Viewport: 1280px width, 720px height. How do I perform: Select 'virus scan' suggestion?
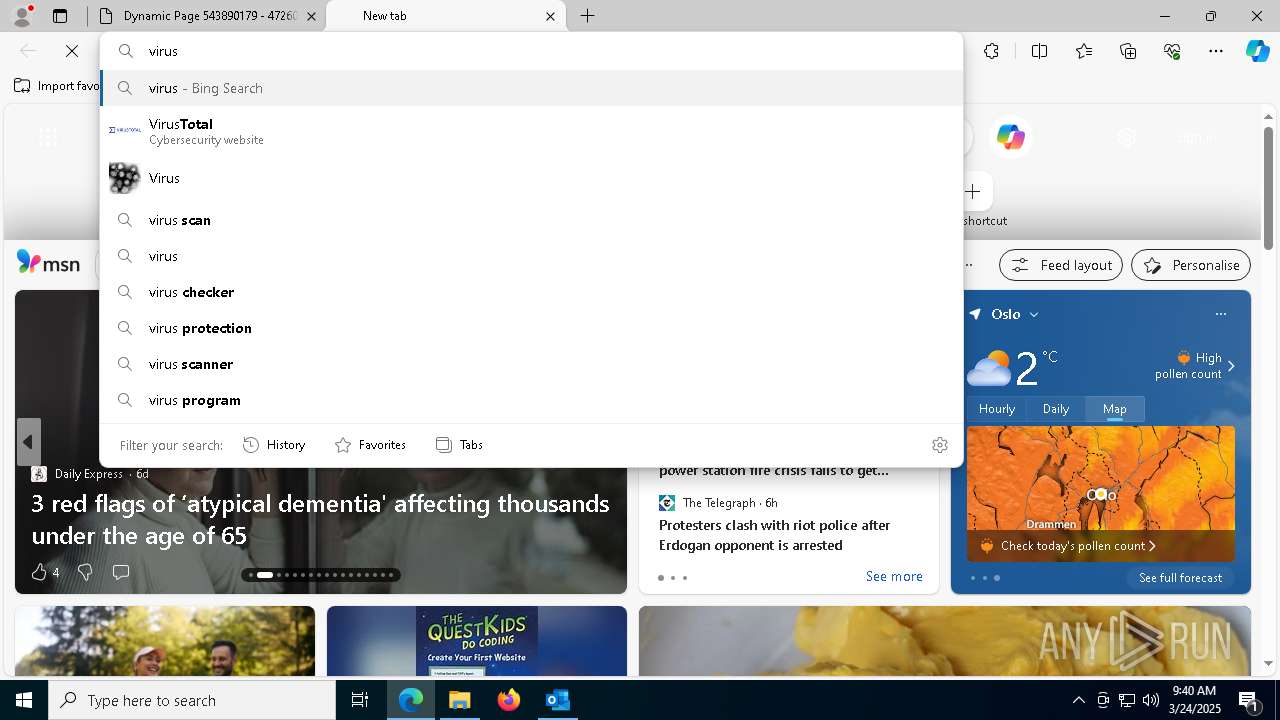point(531,220)
